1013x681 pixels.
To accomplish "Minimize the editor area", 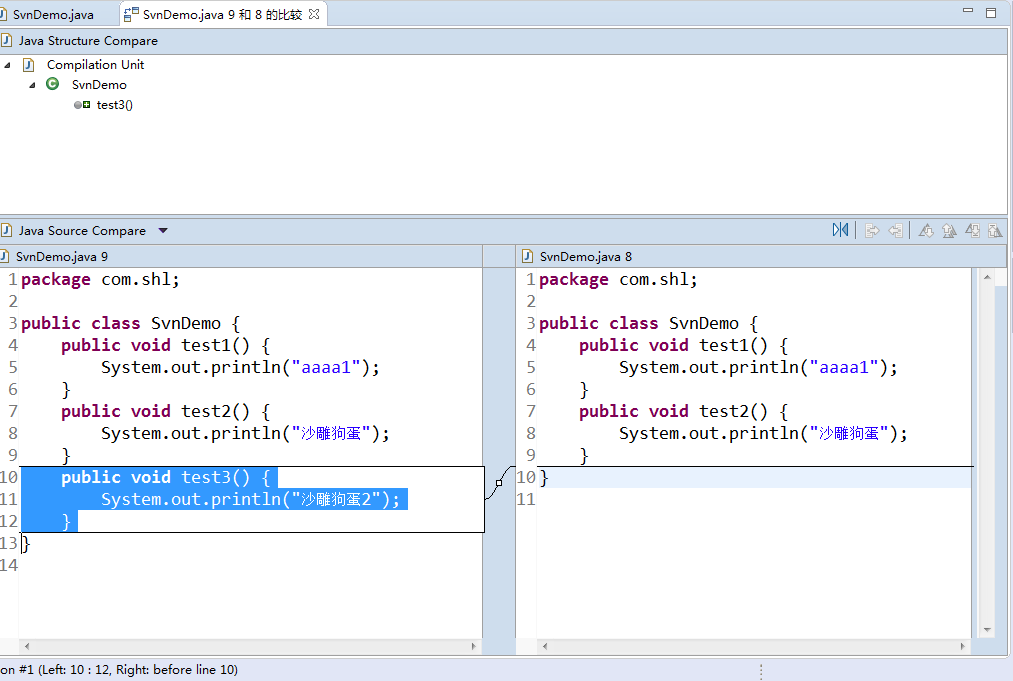I will (x=968, y=11).
